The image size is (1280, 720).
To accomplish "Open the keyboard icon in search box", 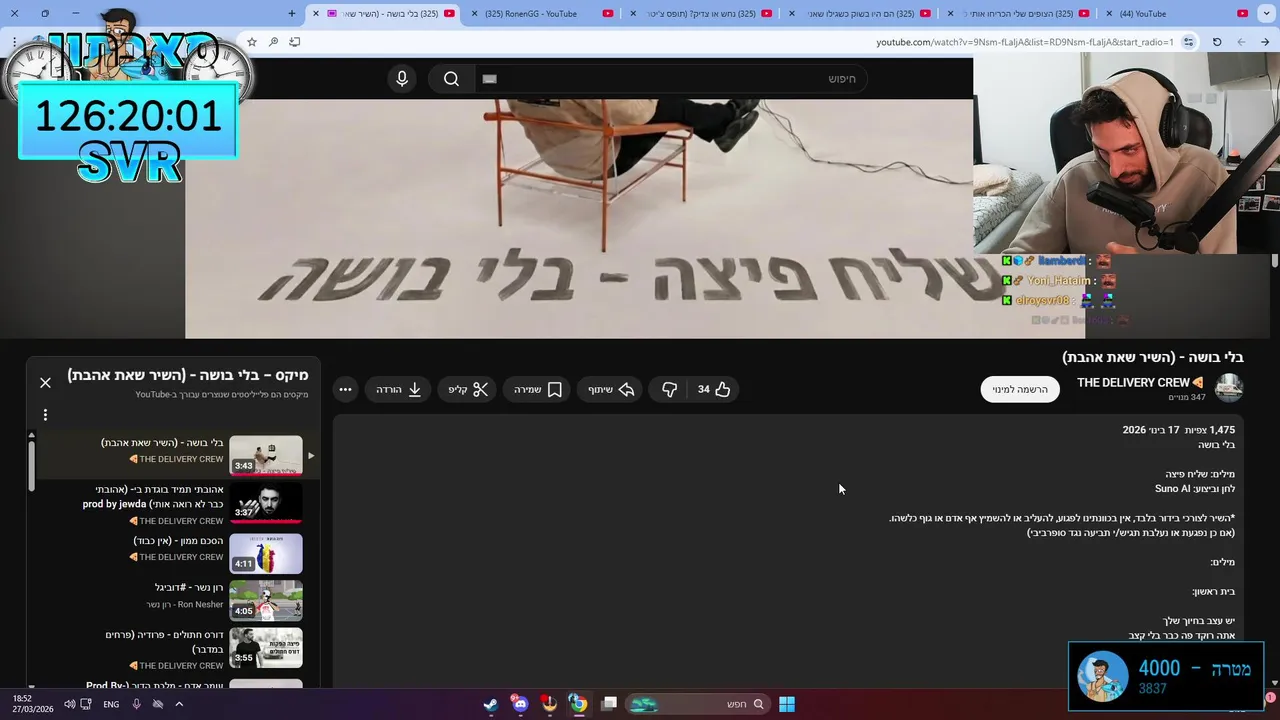I will coord(489,79).
